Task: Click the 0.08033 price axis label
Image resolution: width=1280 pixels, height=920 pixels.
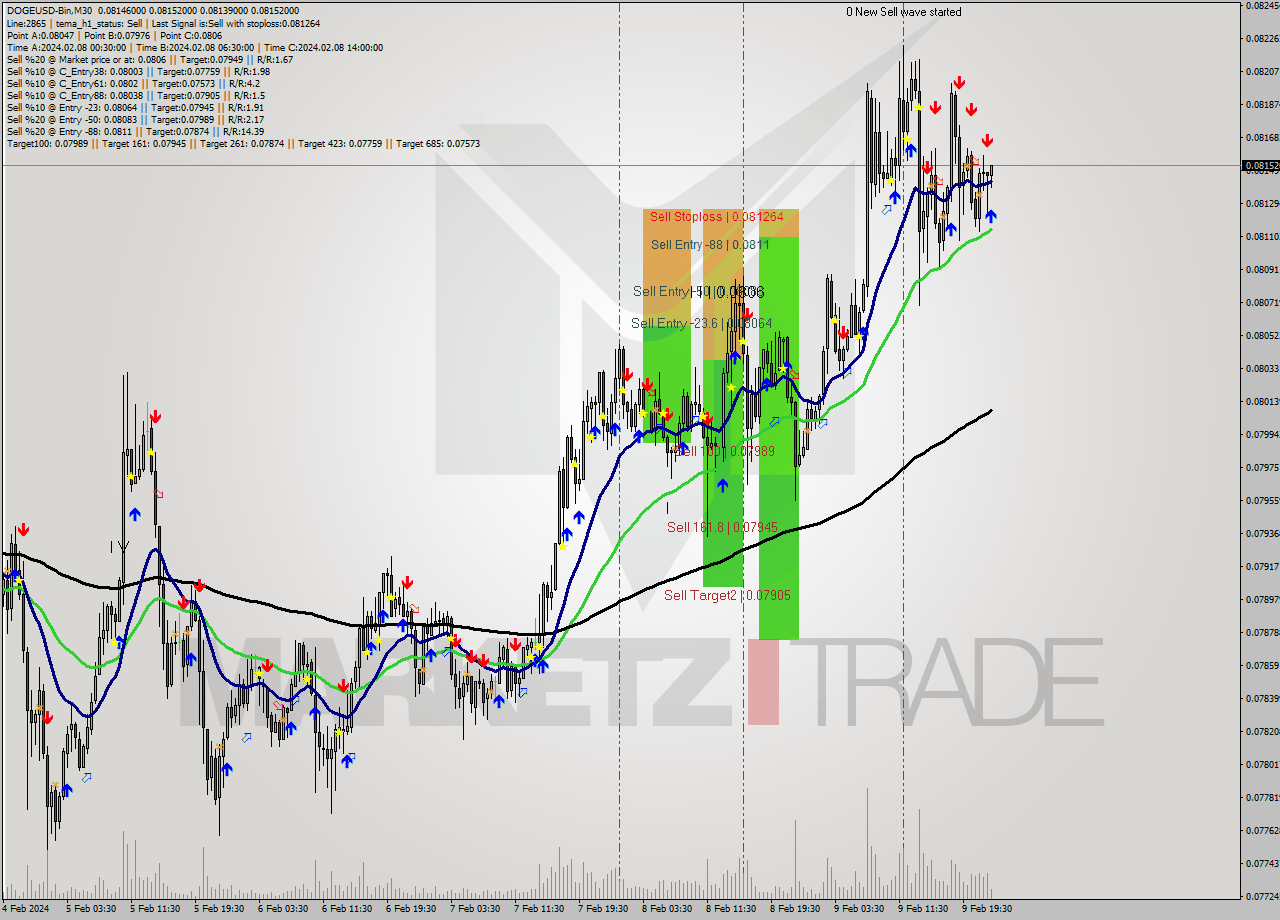Action: [x=1262, y=368]
